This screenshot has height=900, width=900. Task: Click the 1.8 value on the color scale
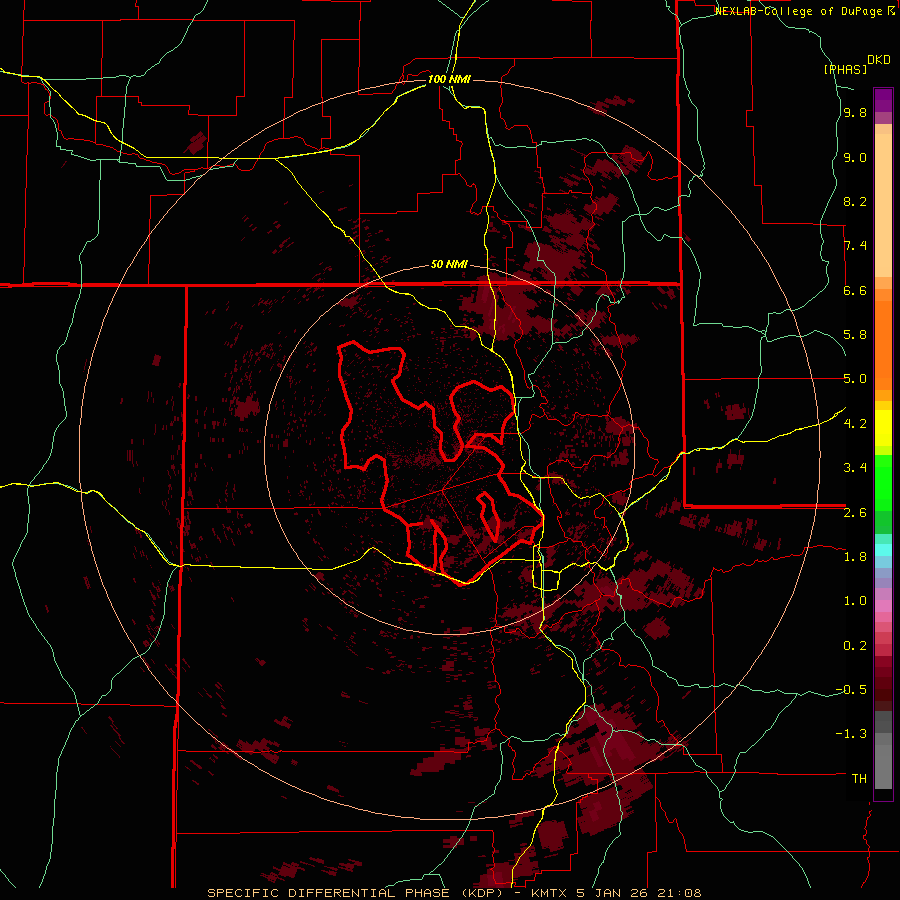(x=855, y=557)
